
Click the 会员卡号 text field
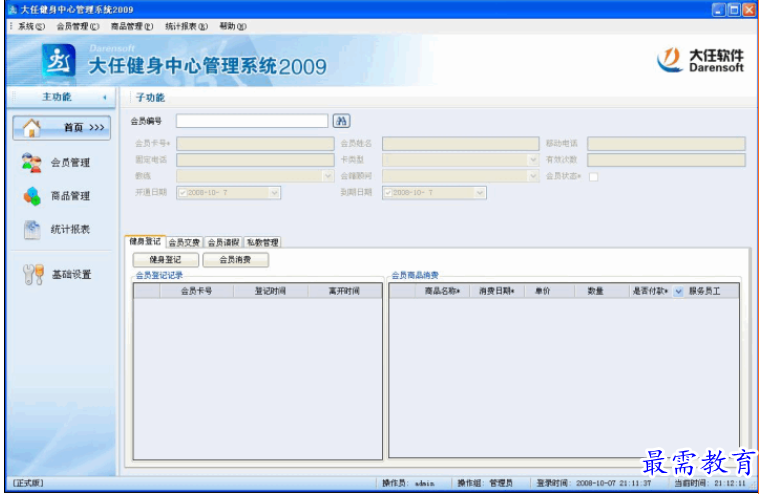[255, 143]
